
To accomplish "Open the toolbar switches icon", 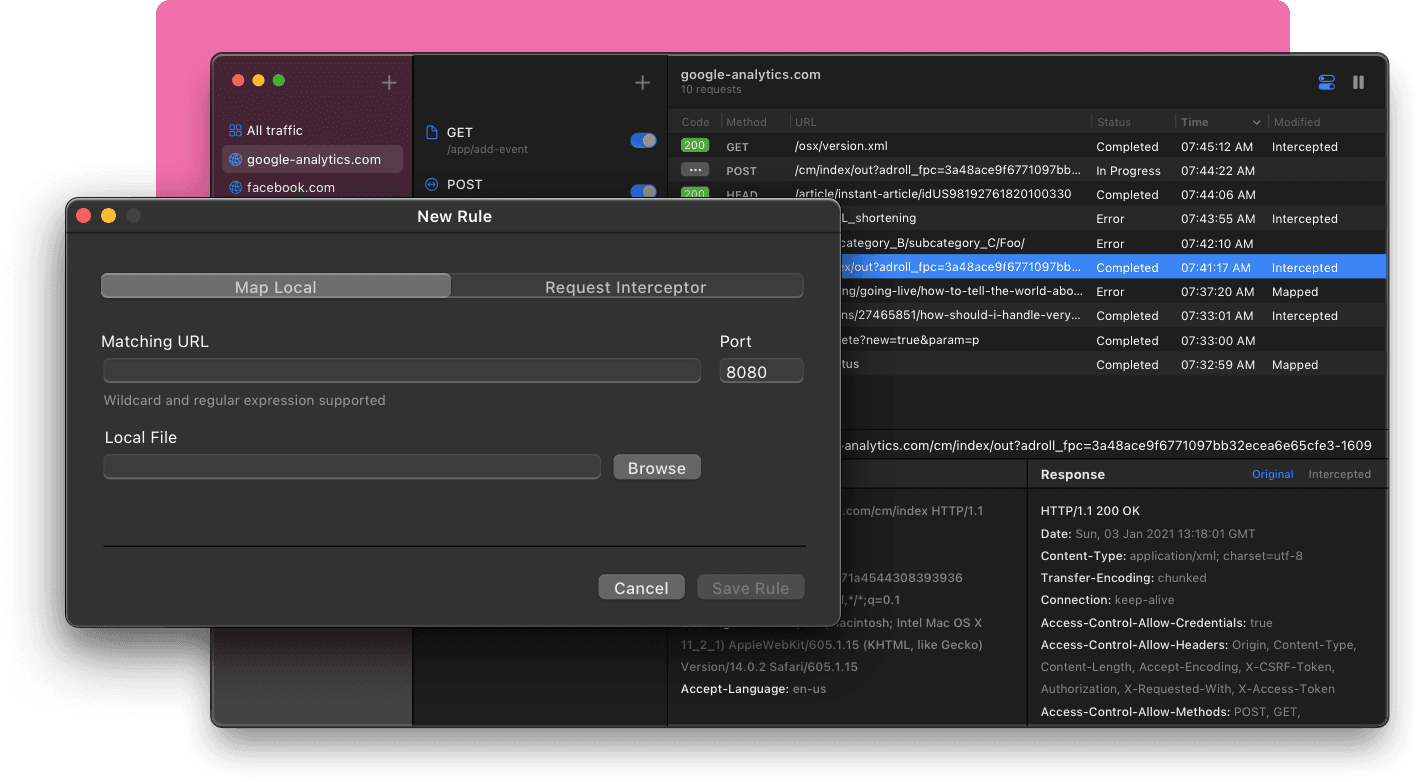I will pyautogui.click(x=1326, y=83).
